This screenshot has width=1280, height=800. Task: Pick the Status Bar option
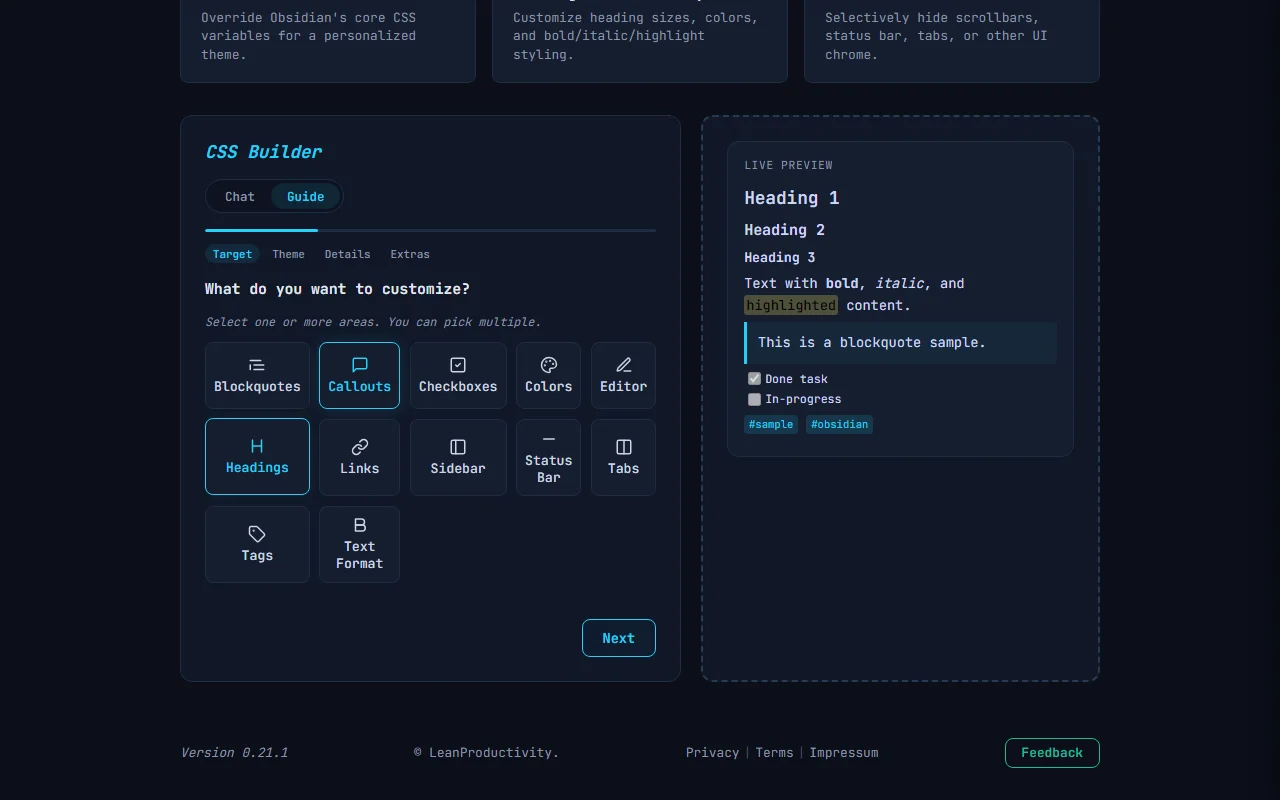click(548, 457)
